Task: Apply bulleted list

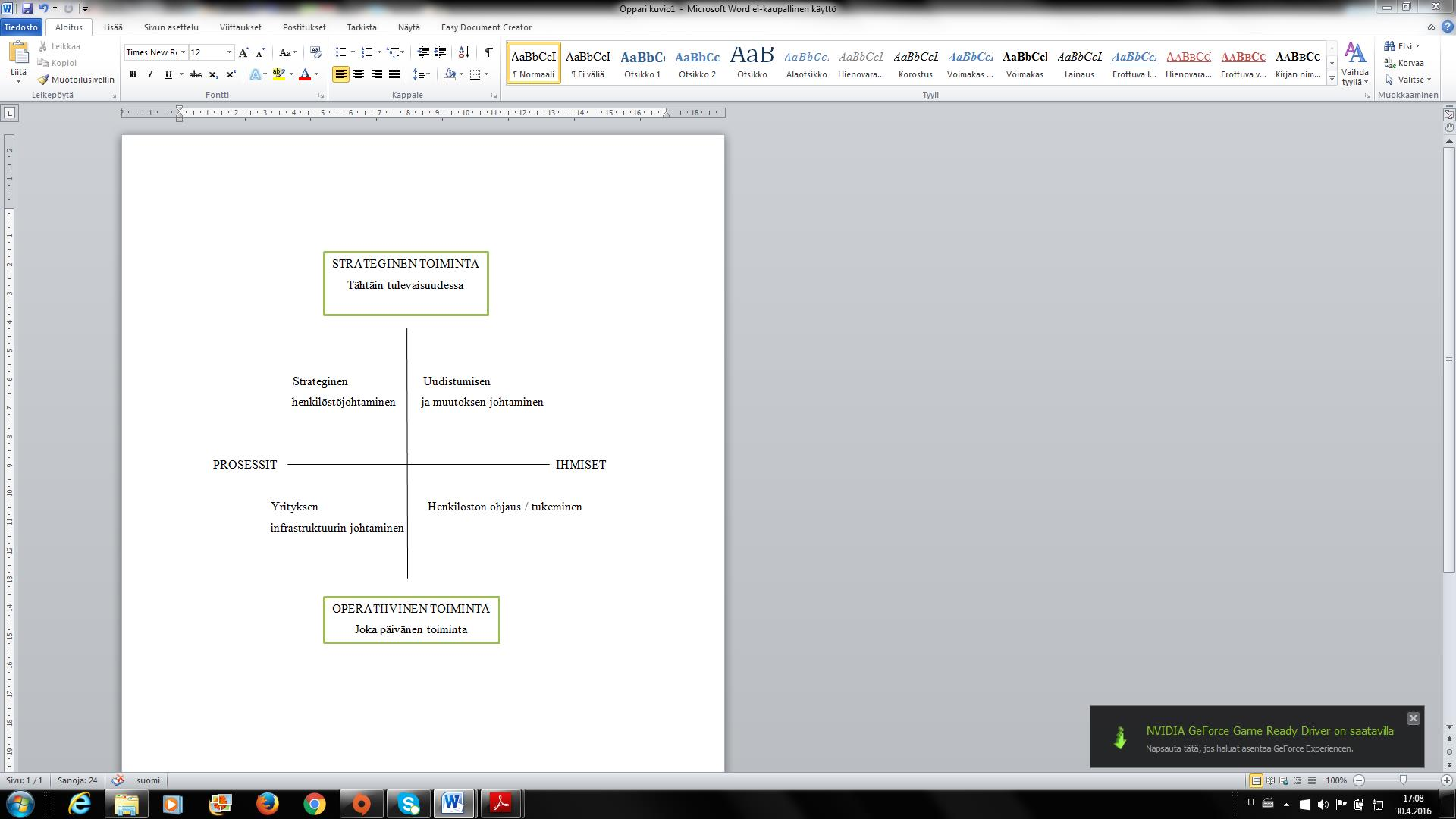Action: point(340,52)
